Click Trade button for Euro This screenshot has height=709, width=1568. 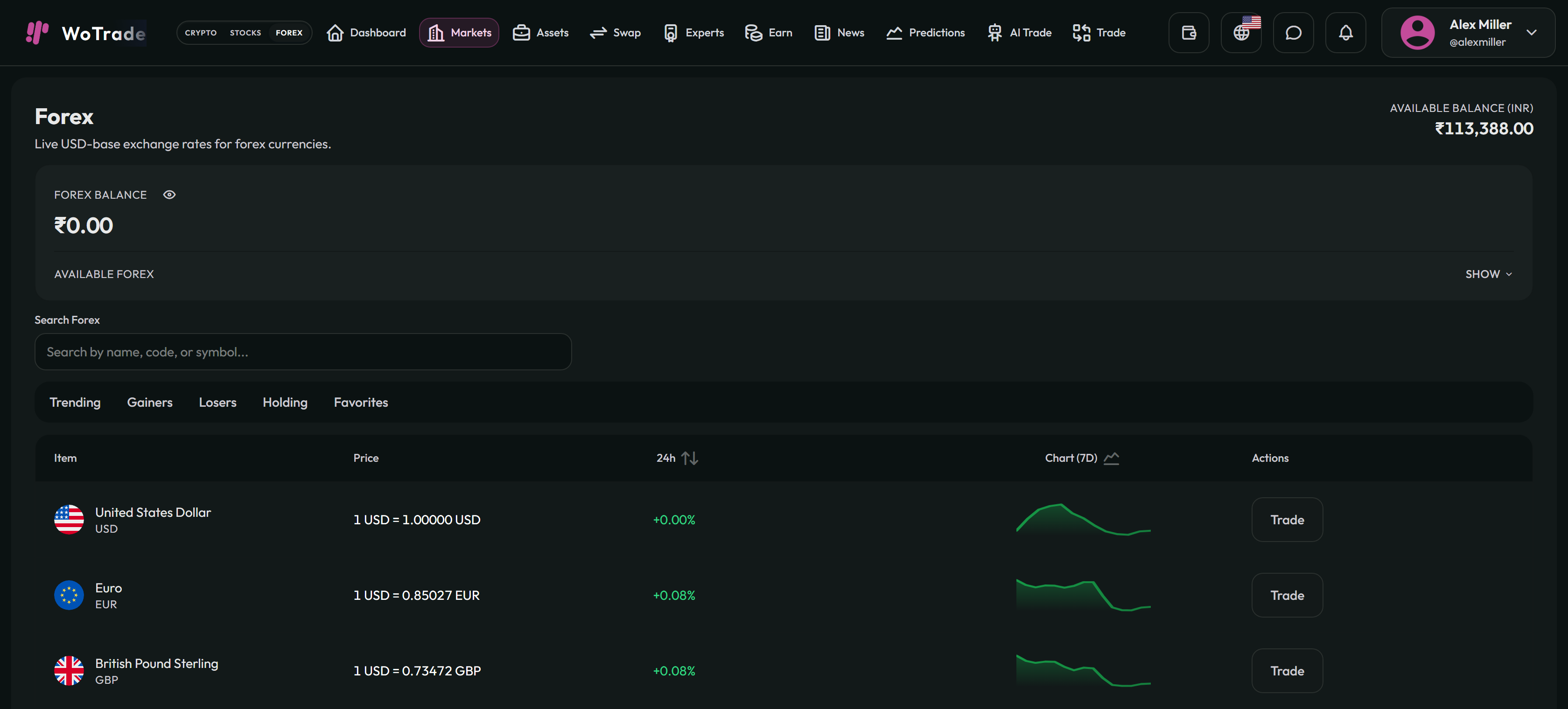click(1287, 595)
